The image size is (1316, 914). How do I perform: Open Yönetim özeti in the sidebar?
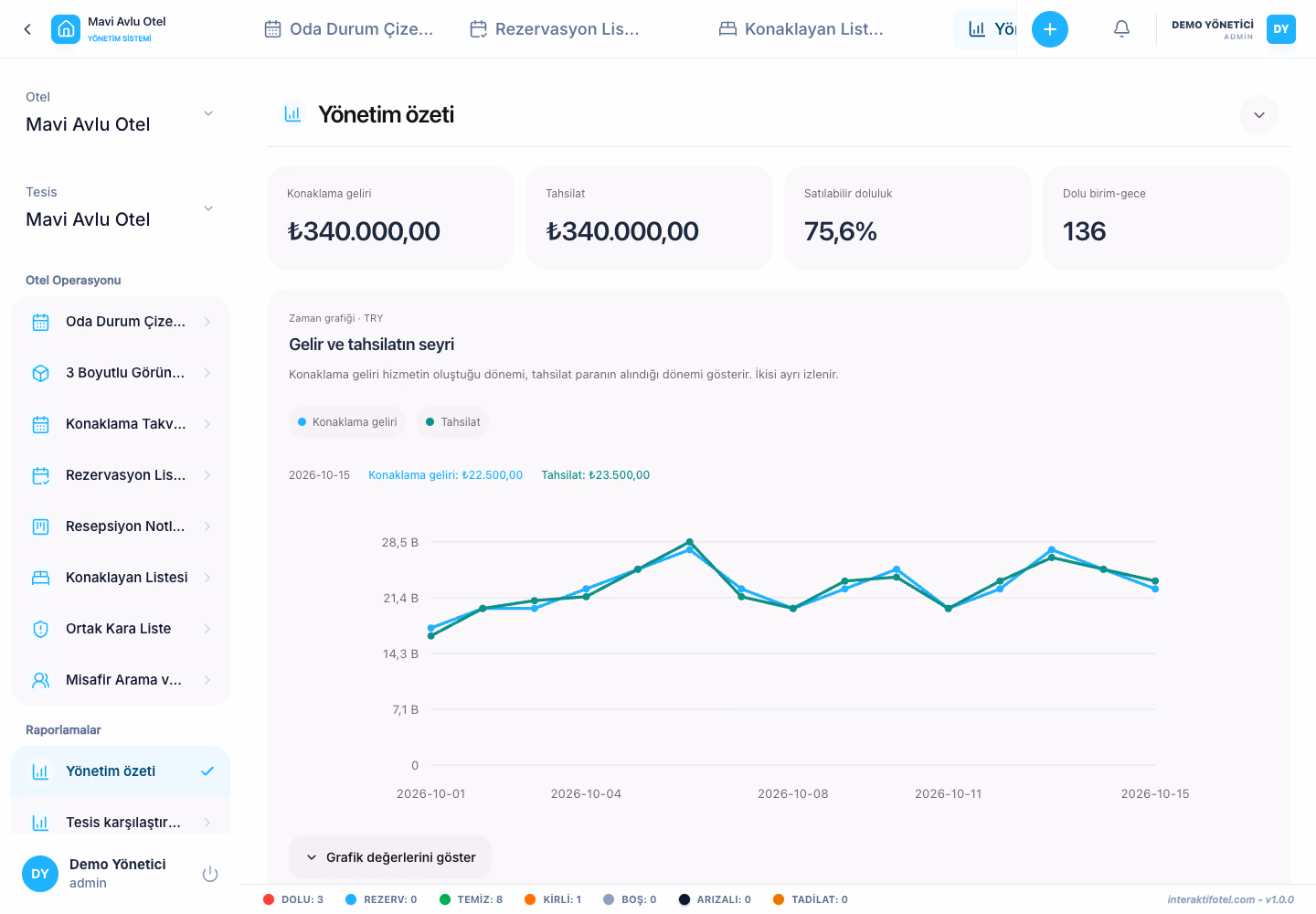pyautogui.click(x=121, y=771)
